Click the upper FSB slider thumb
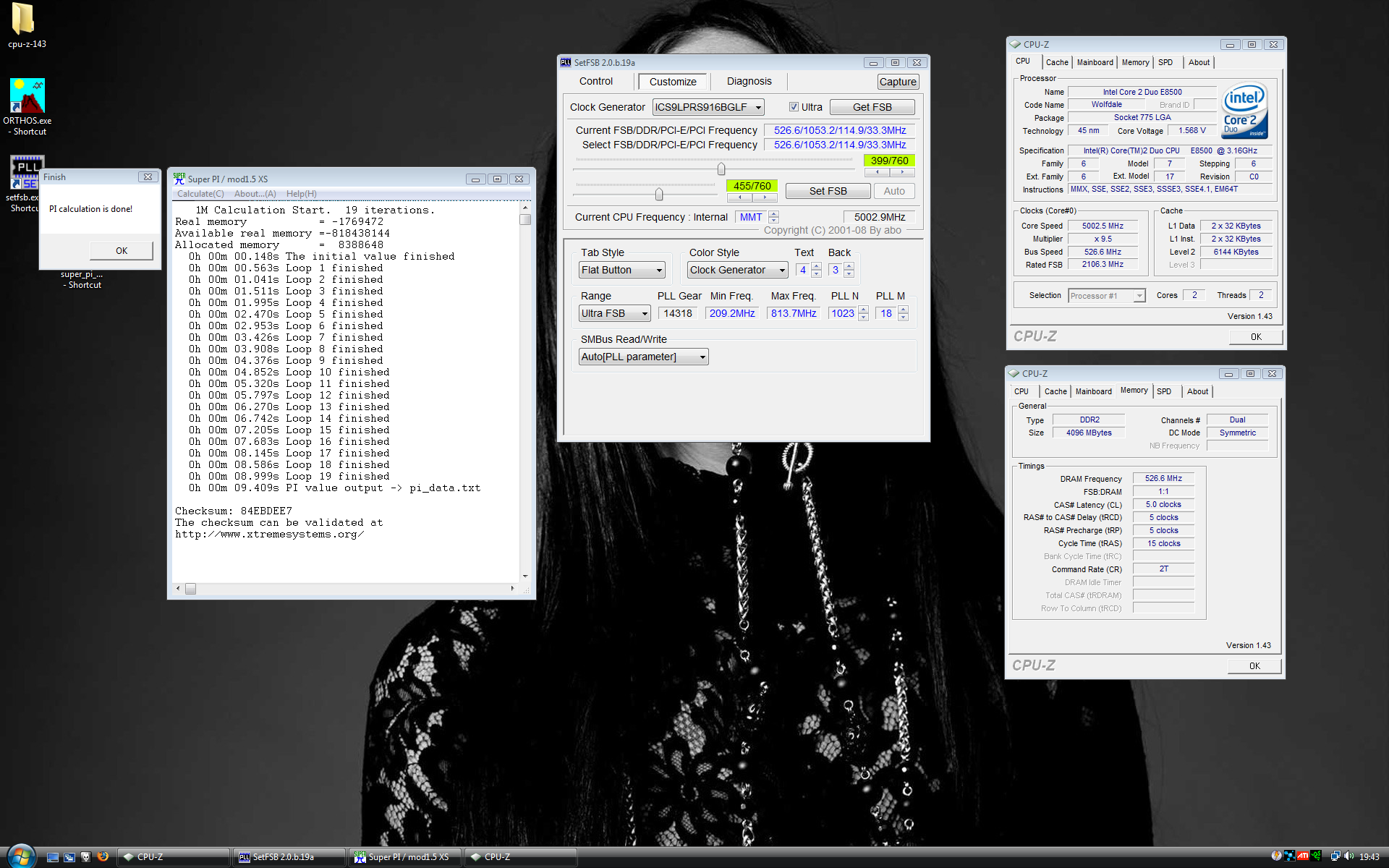Screen dimensions: 1389x868 (x=721, y=169)
